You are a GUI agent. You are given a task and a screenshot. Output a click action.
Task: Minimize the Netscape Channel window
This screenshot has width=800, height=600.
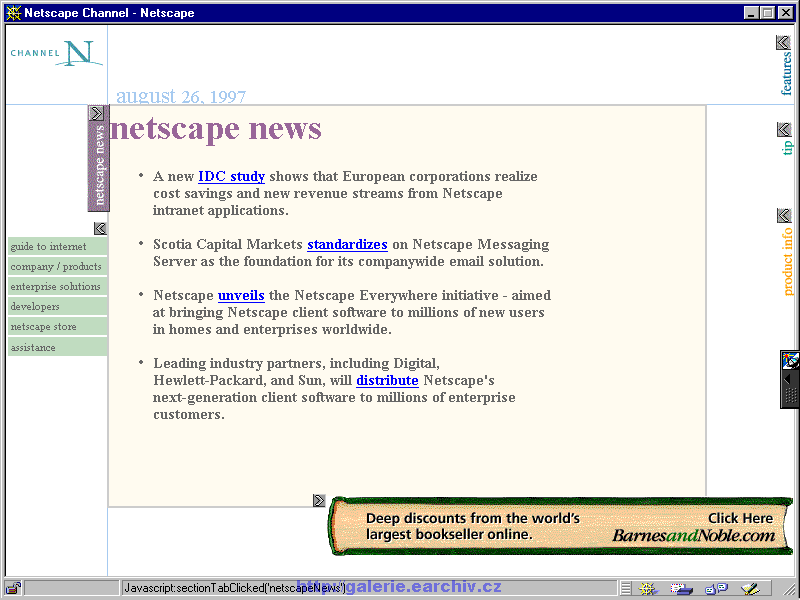click(750, 13)
